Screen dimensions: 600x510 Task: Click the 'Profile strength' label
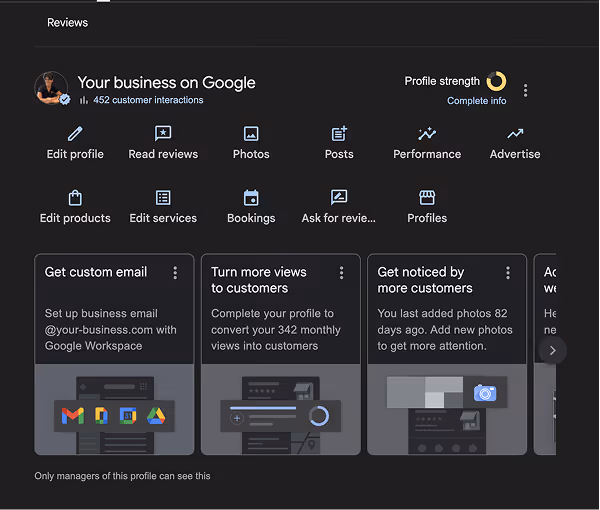pos(442,81)
